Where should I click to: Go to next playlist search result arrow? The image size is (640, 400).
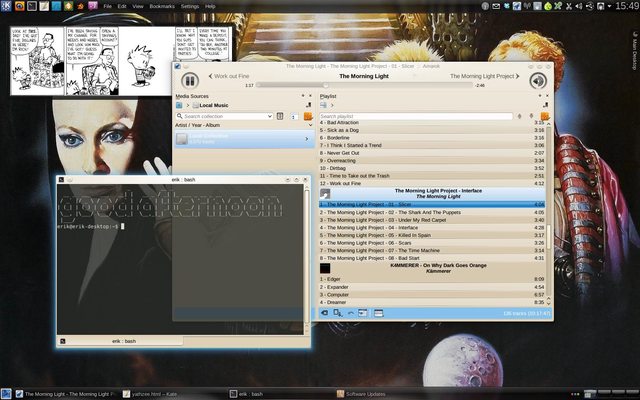point(531,116)
